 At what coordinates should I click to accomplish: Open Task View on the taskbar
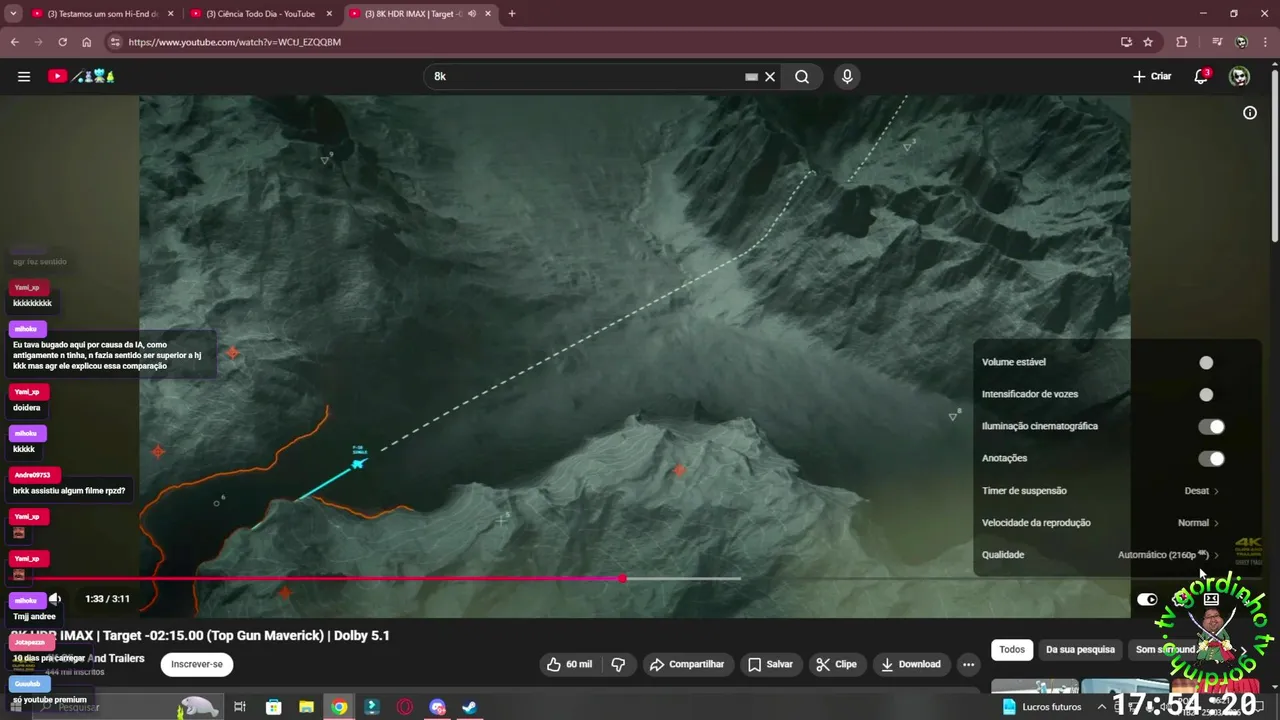click(x=240, y=707)
